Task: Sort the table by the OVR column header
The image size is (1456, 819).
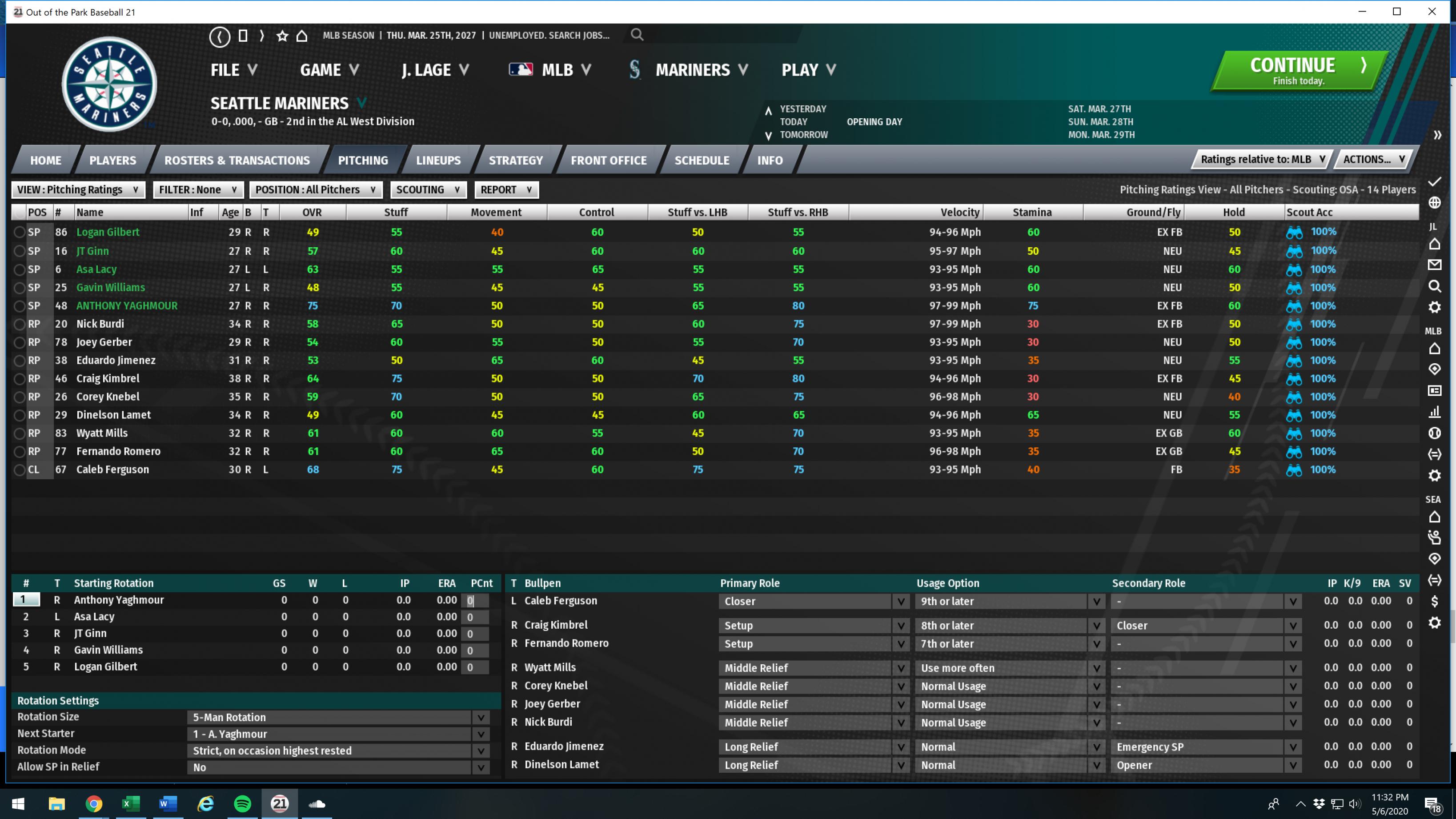Action: point(312,213)
